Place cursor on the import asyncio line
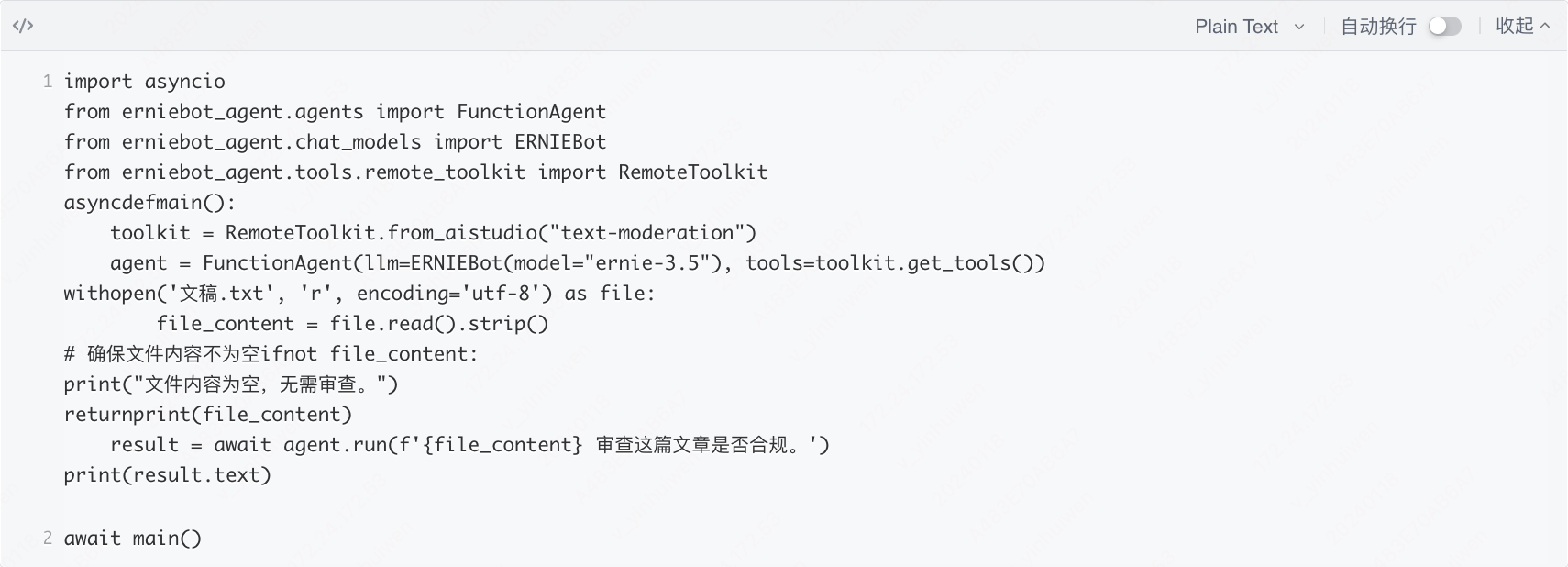Image resolution: width=1568 pixels, height=567 pixels. [x=143, y=82]
